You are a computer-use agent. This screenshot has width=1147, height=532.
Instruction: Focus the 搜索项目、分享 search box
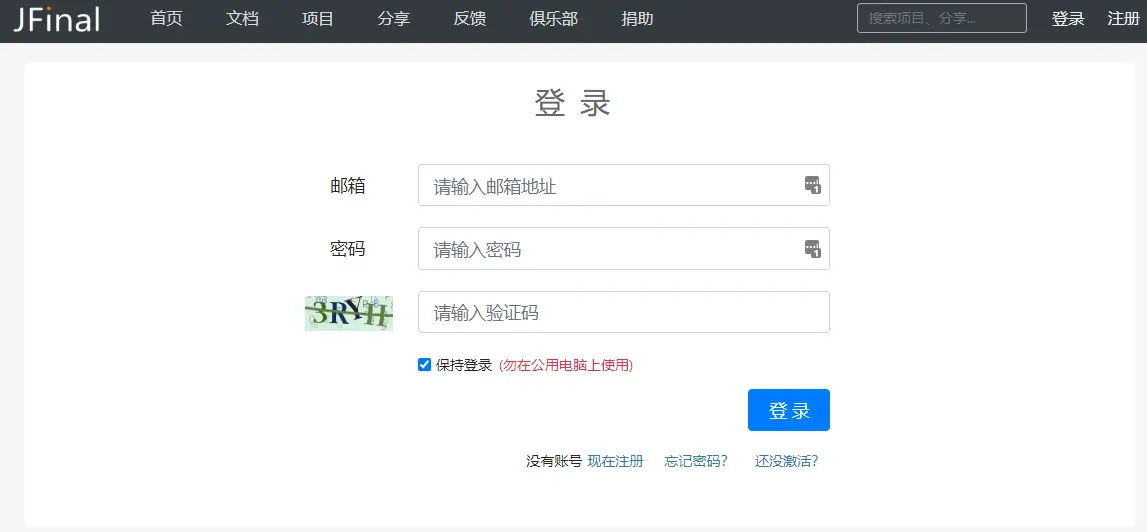tap(941, 18)
